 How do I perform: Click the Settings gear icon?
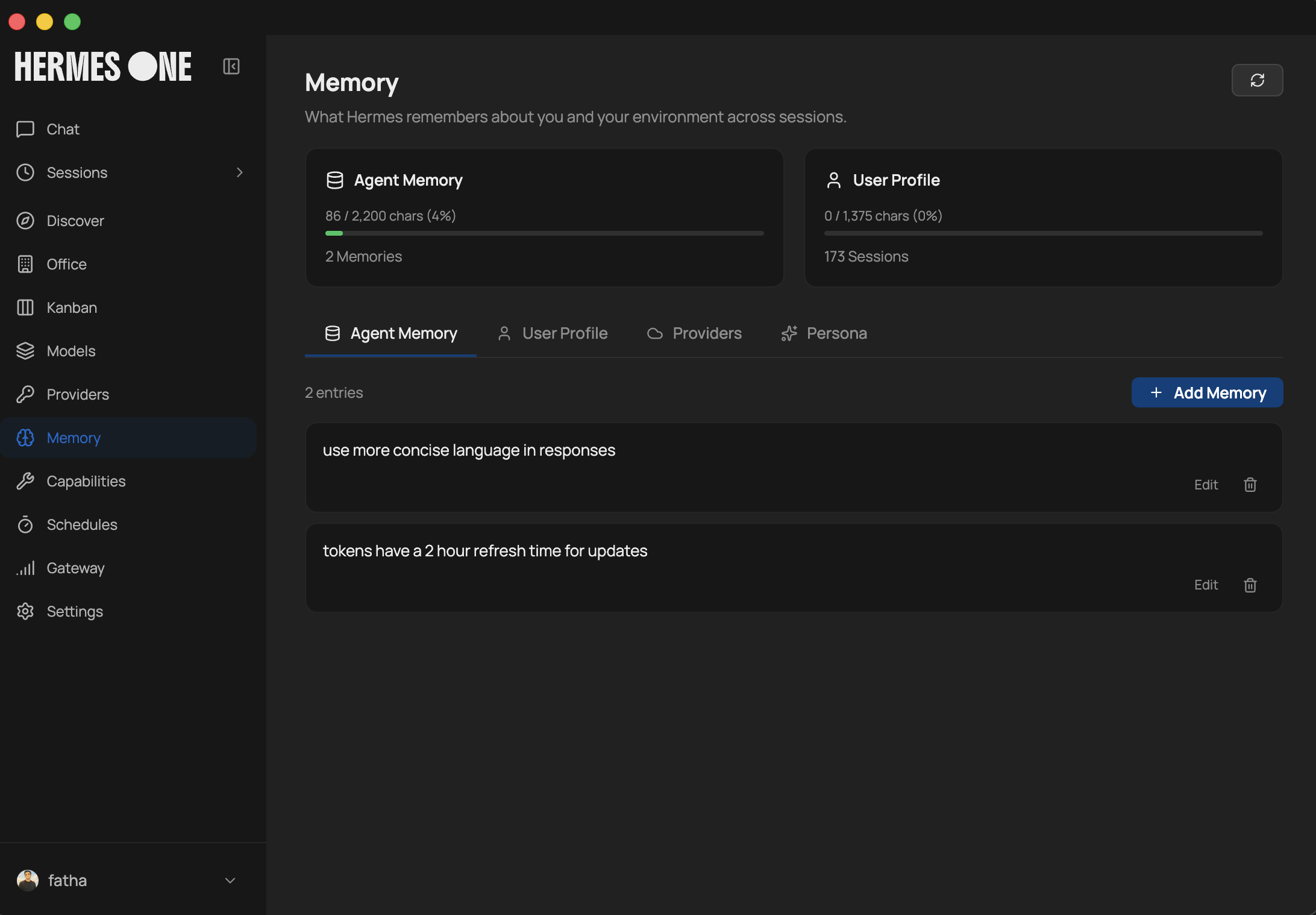click(x=25, y=611)
